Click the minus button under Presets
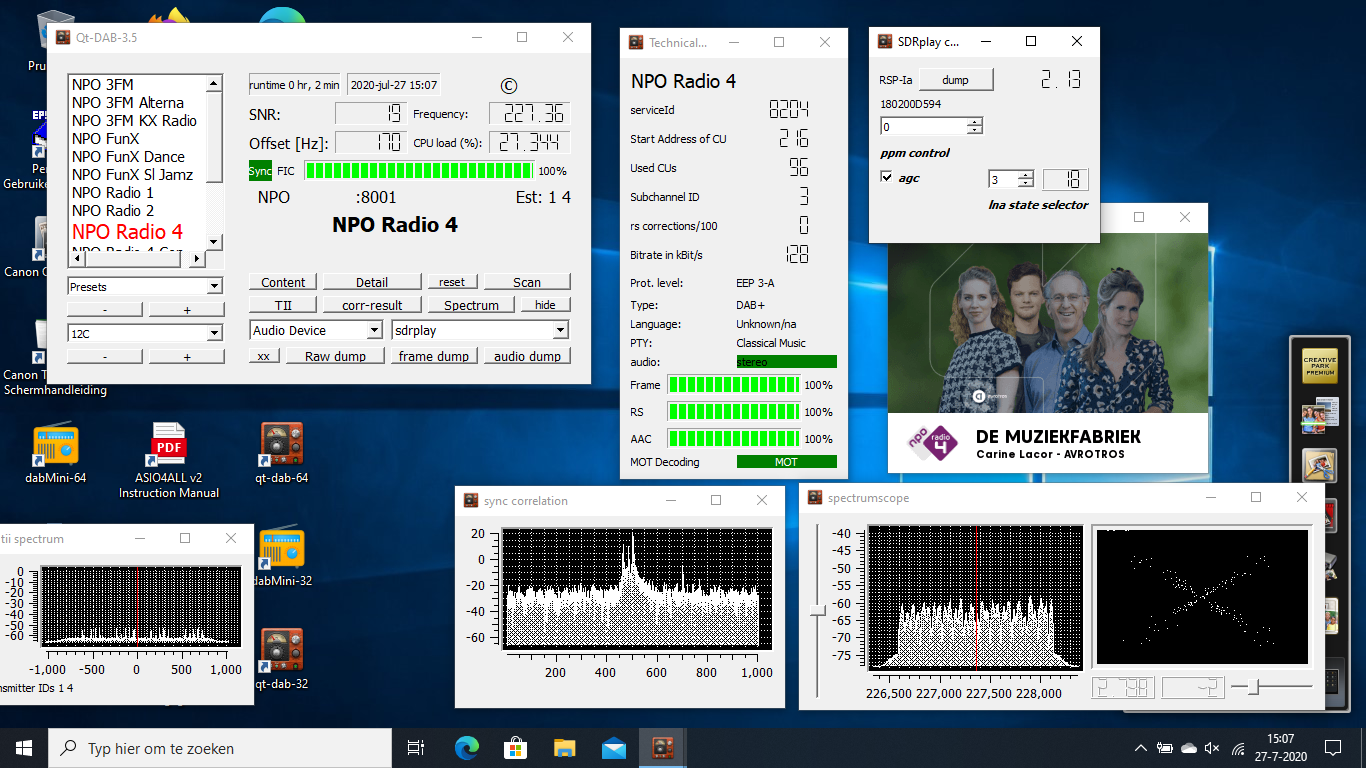The height and width of the screenshot is (768, 1366). click(x=106, y=310)
